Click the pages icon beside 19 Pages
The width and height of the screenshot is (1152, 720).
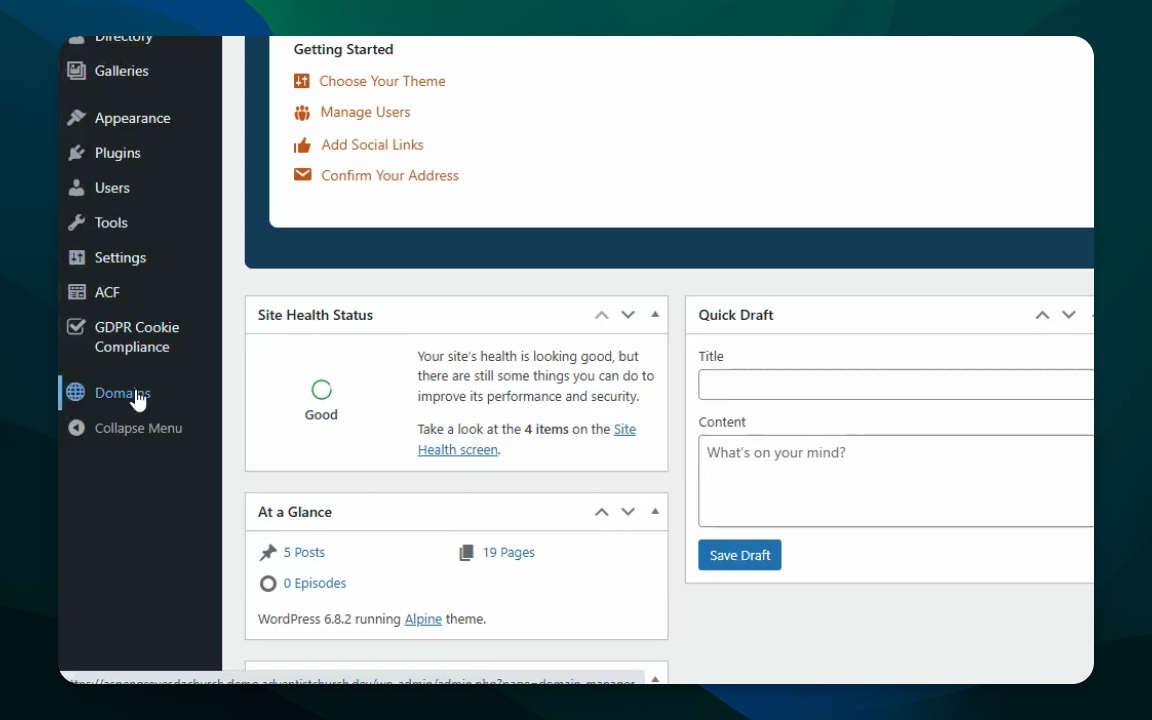(467, 552)
